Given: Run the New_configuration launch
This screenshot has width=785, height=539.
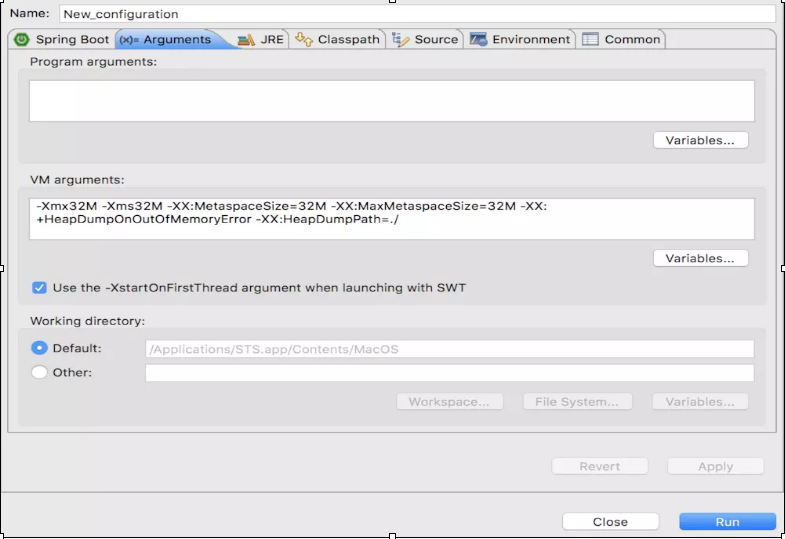Looking at the screenshot, I should pyautogui.click(x=727, y=521).
